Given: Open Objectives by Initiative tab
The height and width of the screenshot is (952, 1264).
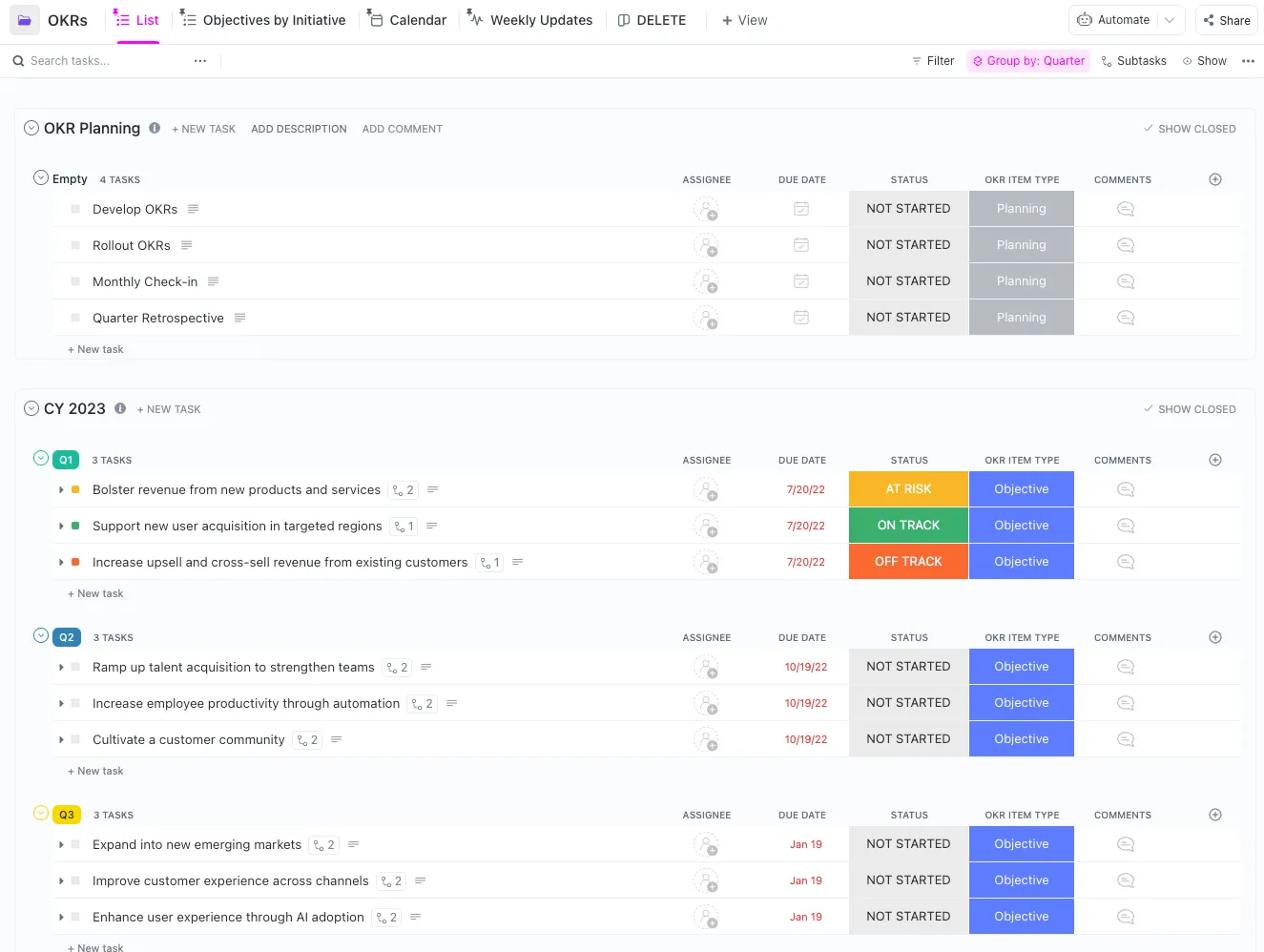Looking at the screenshot, I should [x=263, y=20].
